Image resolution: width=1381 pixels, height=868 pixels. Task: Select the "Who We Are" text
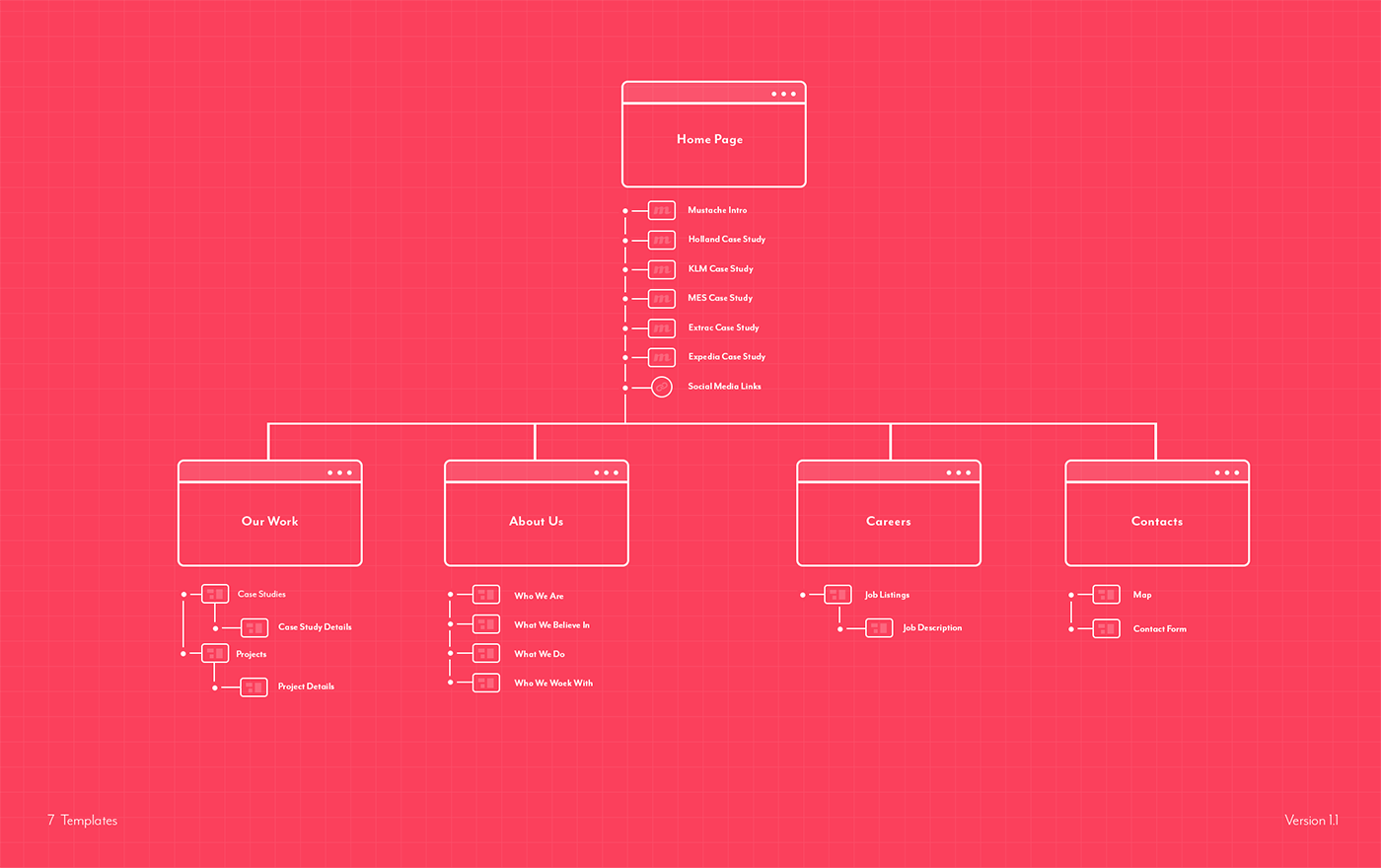click(x=540, y=596)
